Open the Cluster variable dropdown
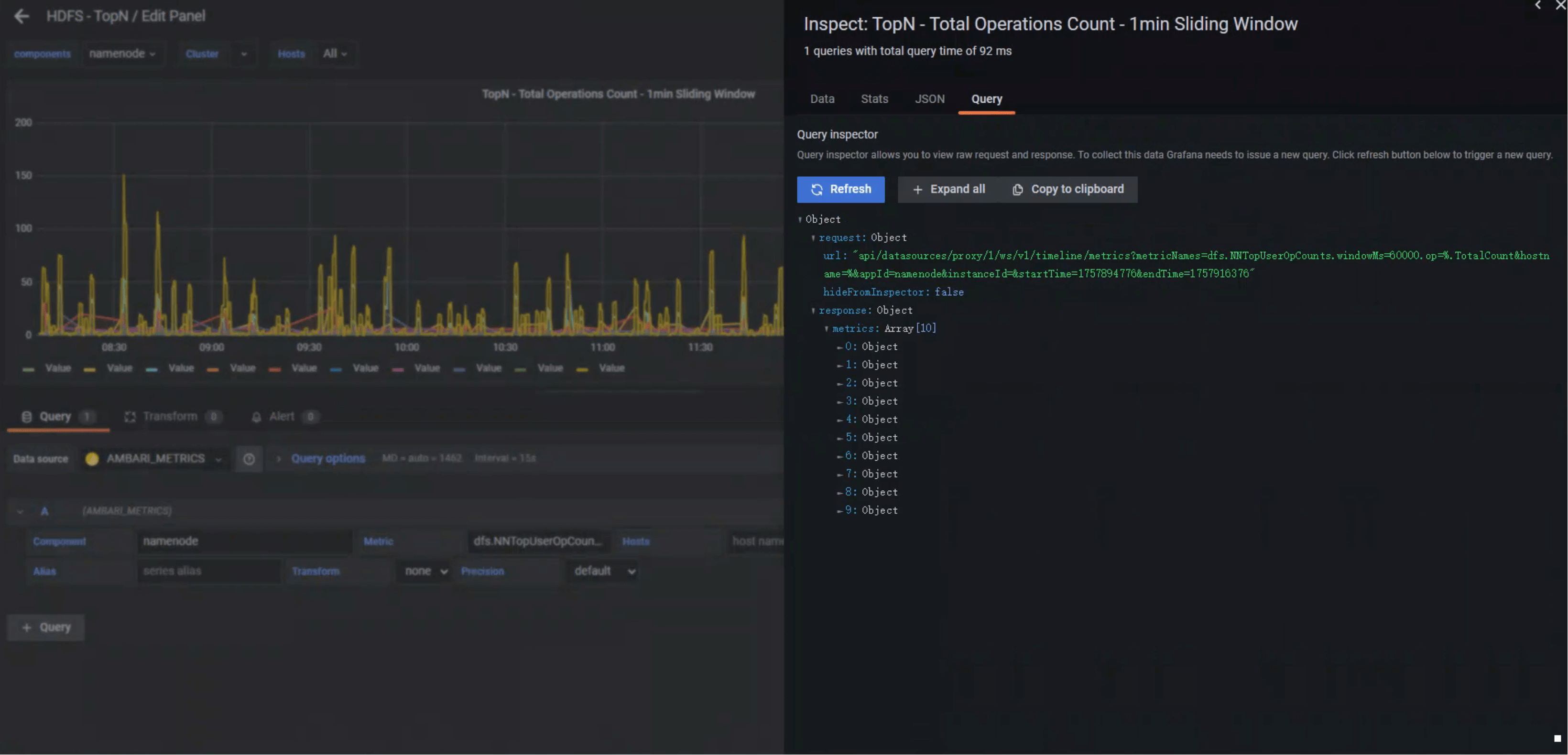This screenshot has height=755, width=1568. click(x=243, y=54)
